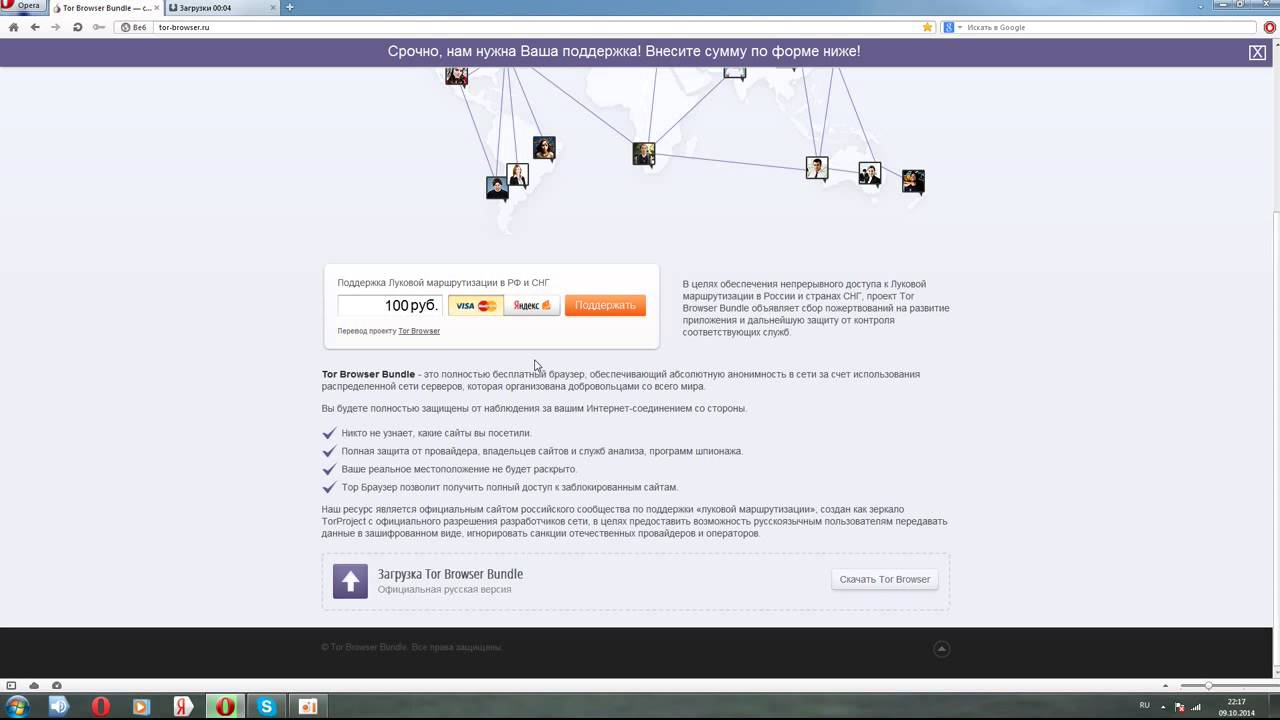Go to the home page icon
Viewport: 1280px width, 720px height.
[13, 27]
